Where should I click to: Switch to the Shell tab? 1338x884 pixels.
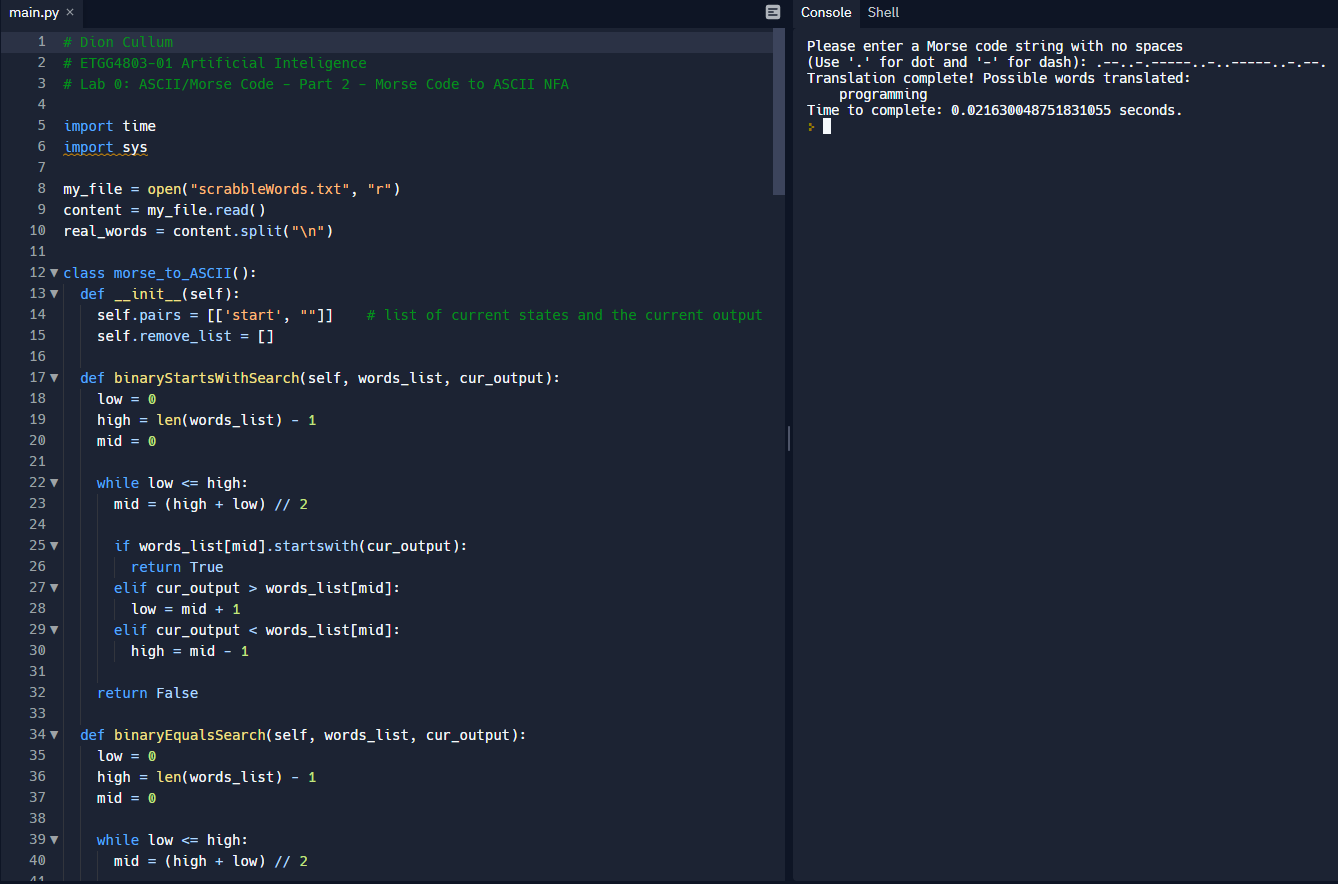click(883, 12)
